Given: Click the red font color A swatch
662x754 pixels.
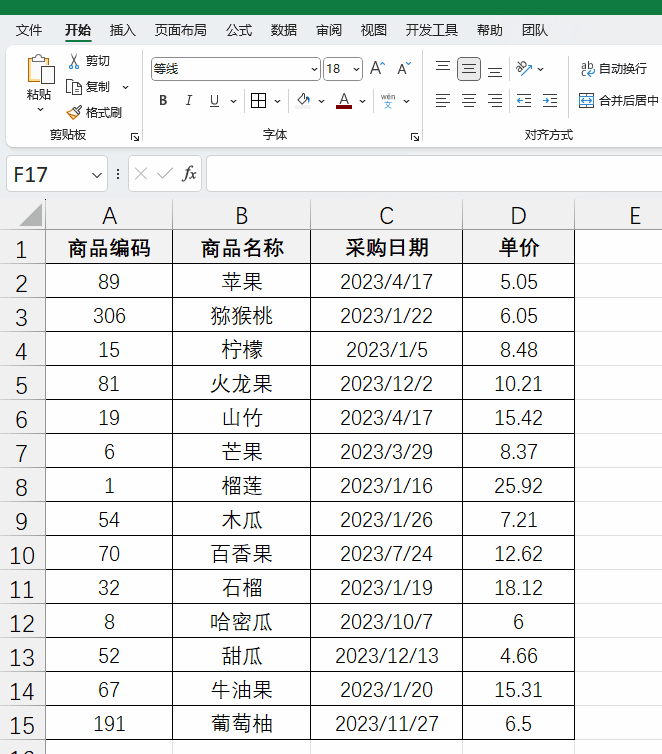Looking at the screenshot, I should pos(344,101).
